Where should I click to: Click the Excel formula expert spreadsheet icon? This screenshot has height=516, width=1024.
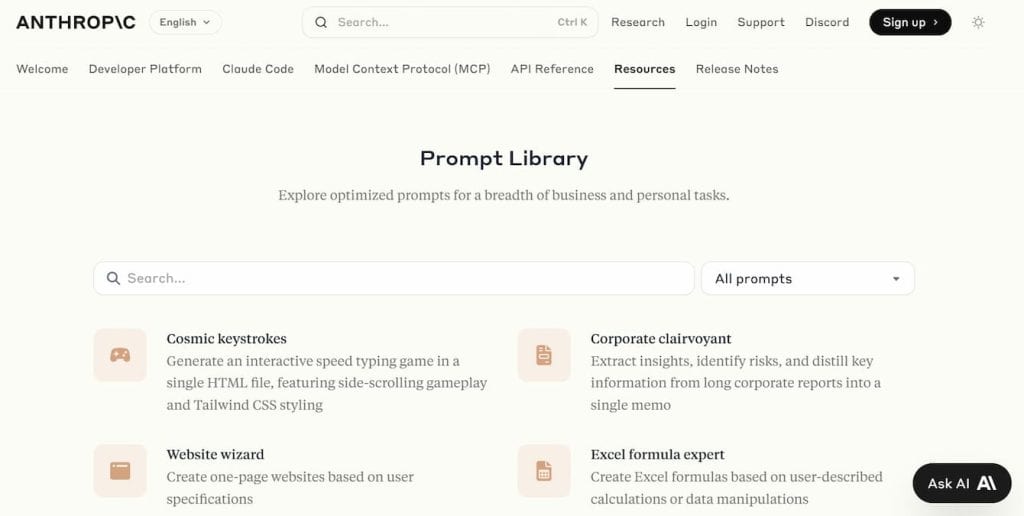click(544, 471)
